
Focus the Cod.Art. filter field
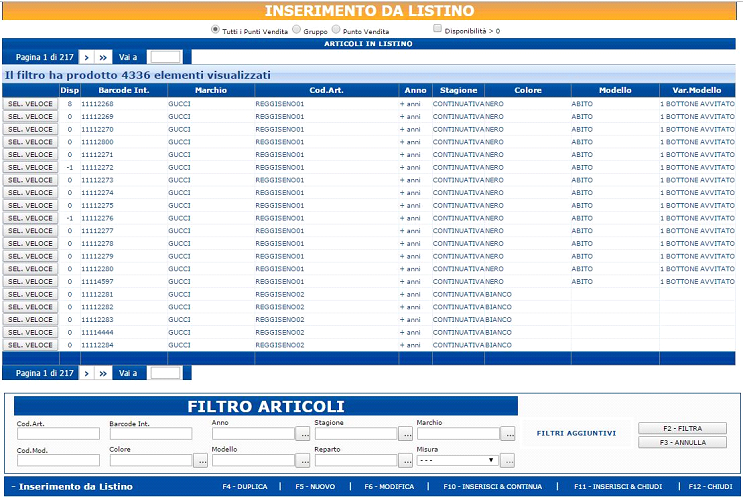[58, 434]
